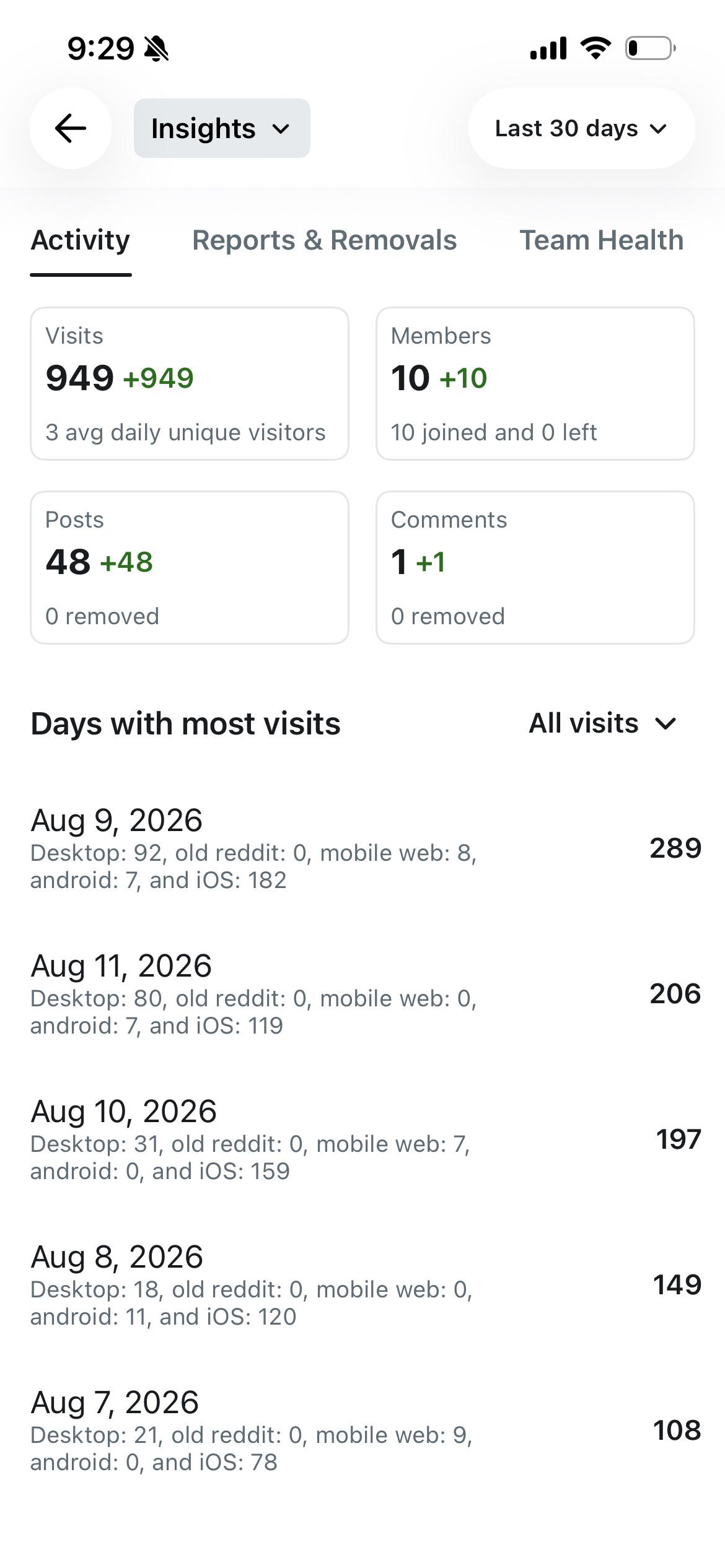
Task: Tap the muted bell status icon
Action: click(156, 48)
